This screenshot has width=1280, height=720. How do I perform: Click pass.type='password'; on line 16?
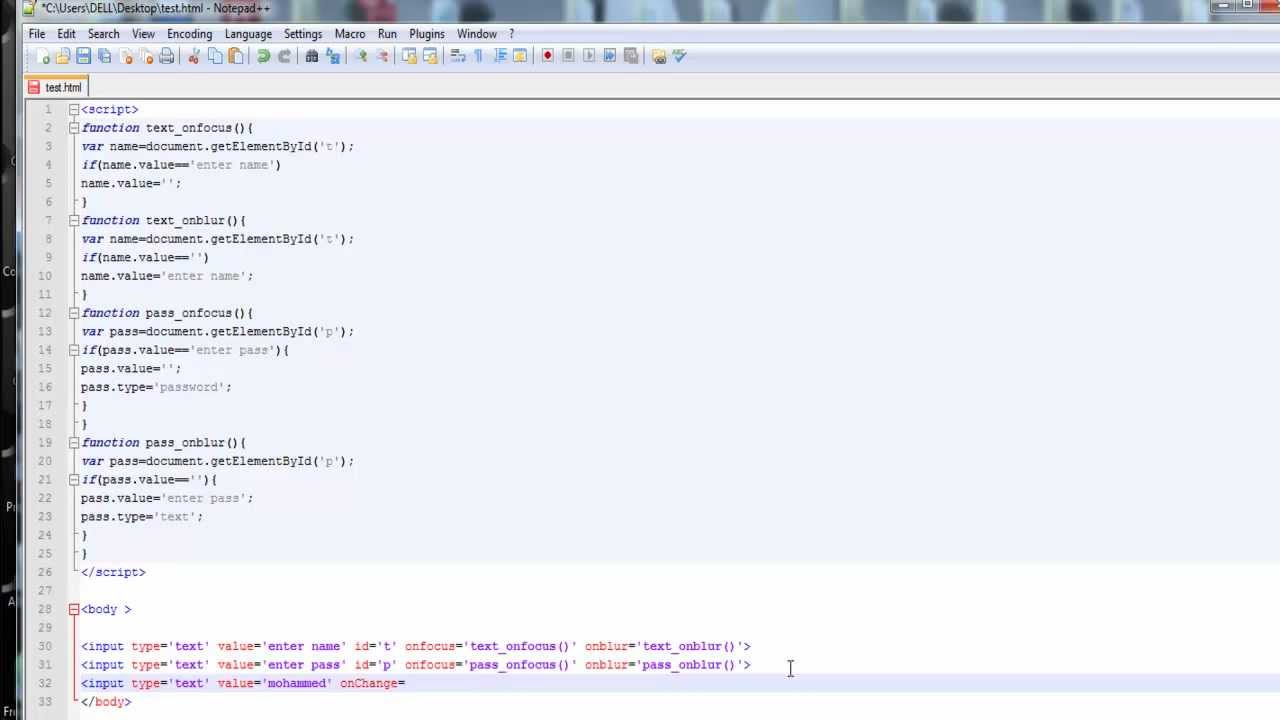pyautogui.click(x=156, y=387)
